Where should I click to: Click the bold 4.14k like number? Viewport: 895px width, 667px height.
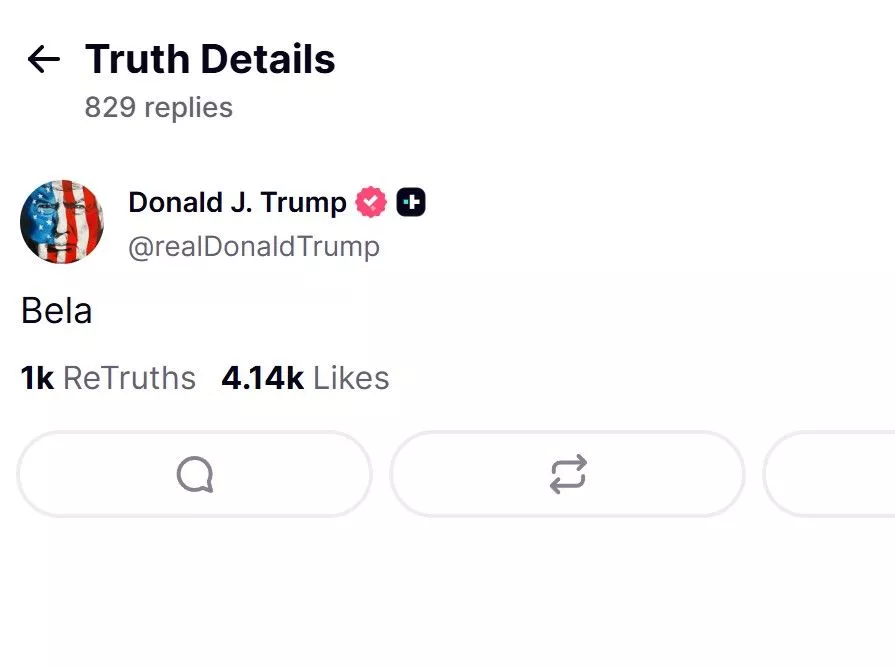(x=262, y=378)
